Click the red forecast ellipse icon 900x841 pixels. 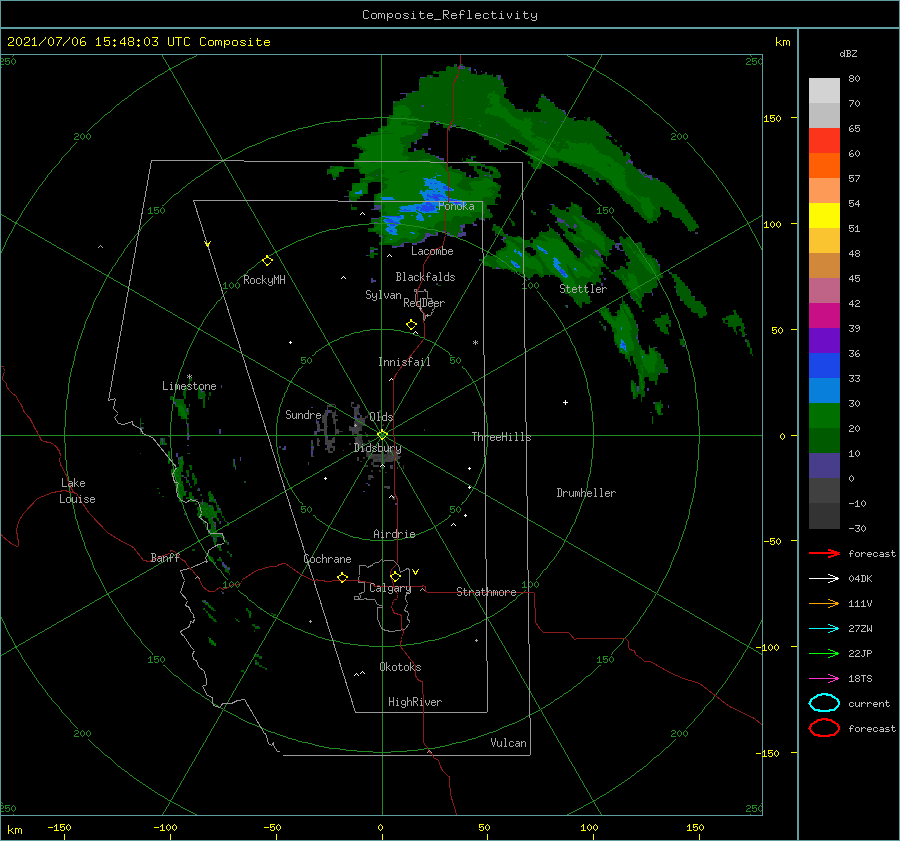pyautogui.click(x=824, y=728)
